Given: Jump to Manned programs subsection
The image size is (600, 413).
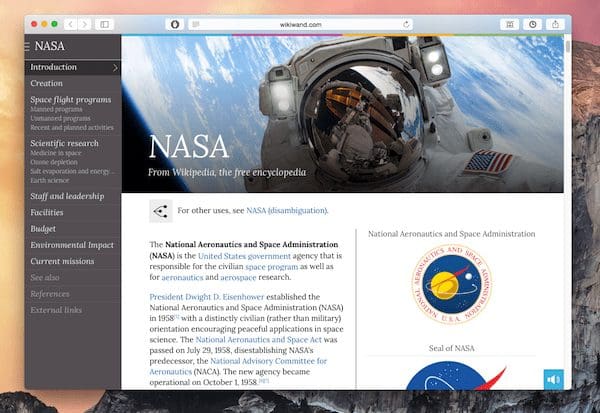Looking at the screenshot, I should point(56,109).
